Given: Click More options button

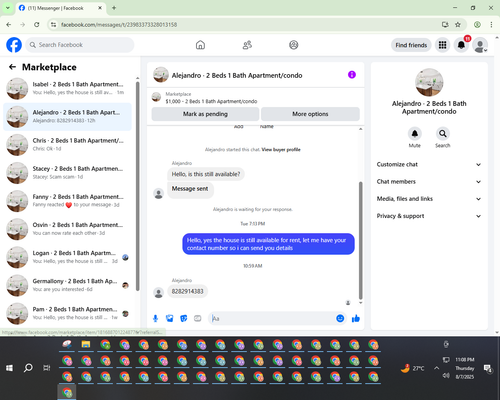Looking at the screenshot, I should 310,114.
